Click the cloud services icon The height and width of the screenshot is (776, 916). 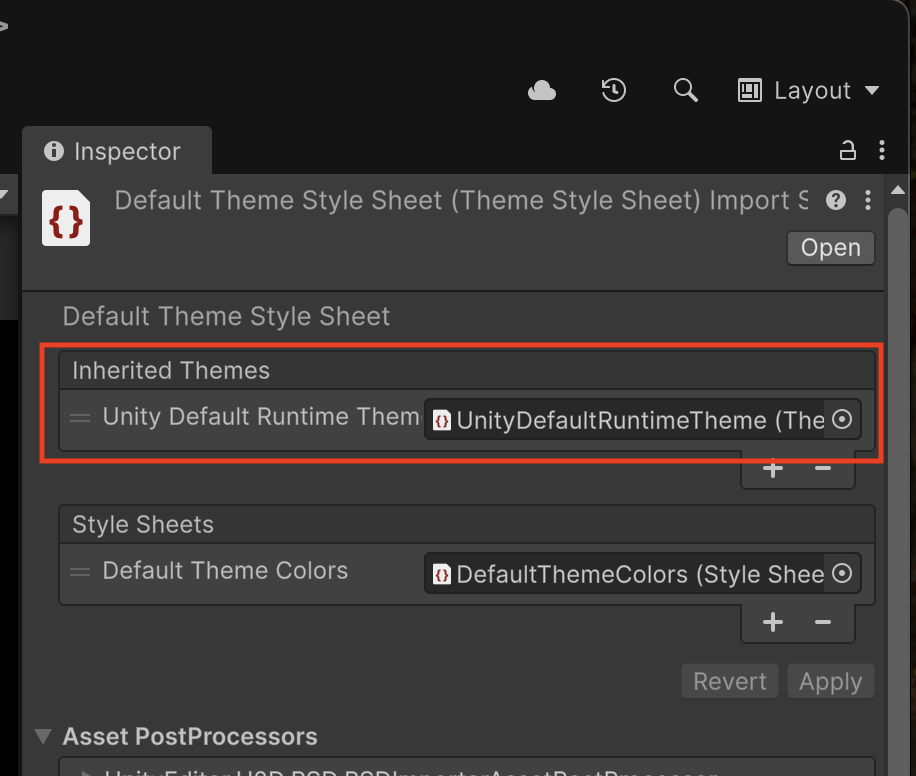[542, 91]
